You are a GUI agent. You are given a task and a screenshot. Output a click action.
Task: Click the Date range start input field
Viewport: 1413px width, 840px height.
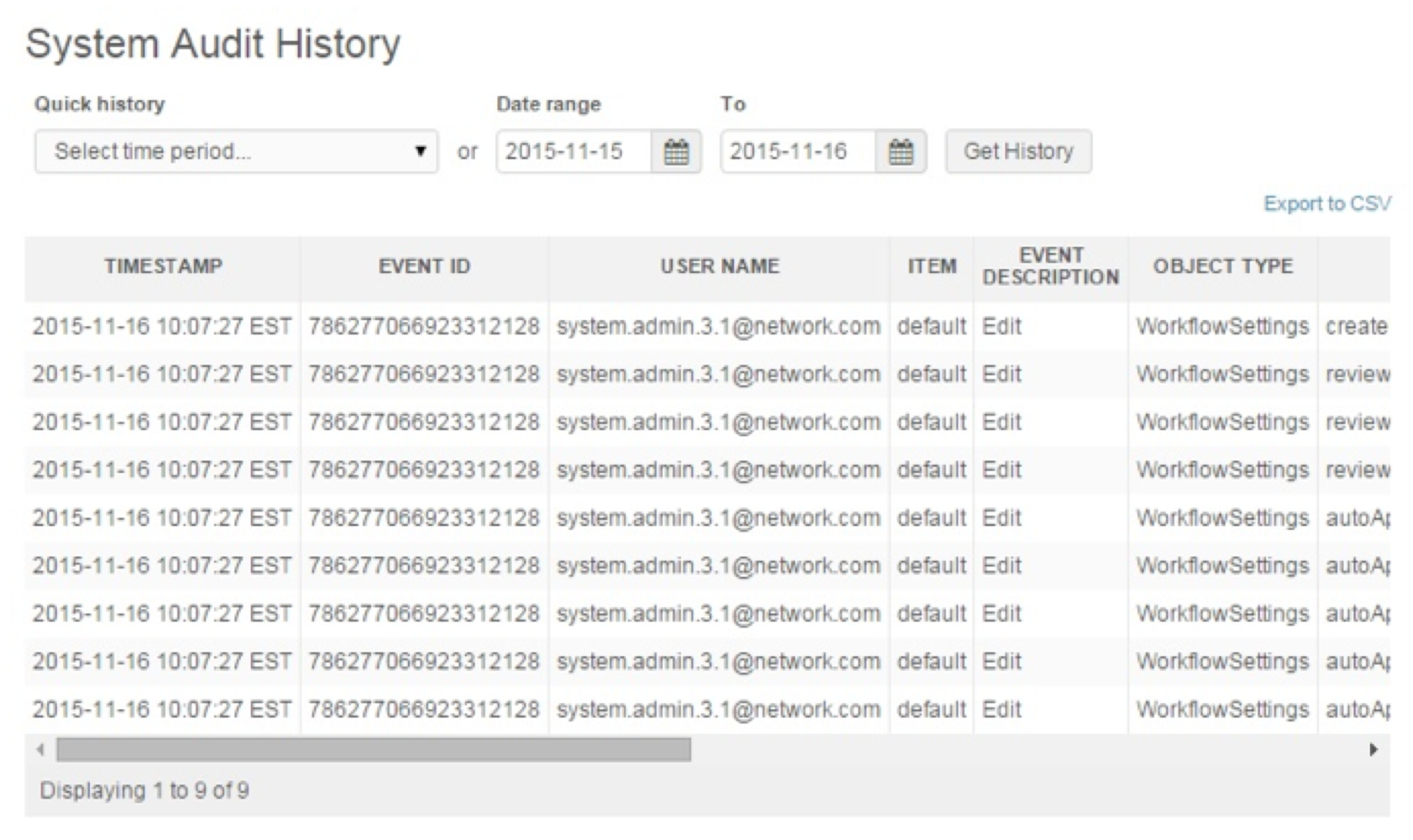click(574, 152)
